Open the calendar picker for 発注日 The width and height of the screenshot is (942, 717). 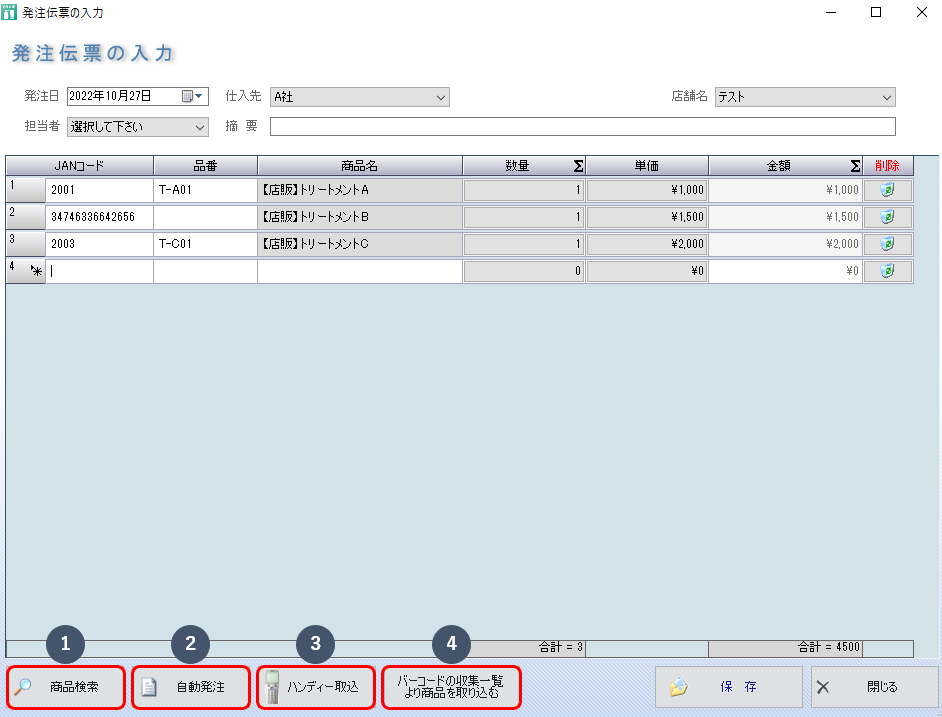click(x=192, y=97)
